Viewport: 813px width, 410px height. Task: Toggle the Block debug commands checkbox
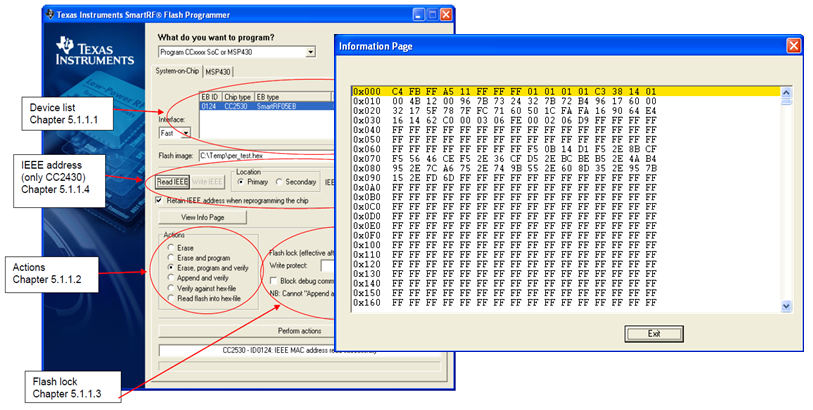pos(273,280)
